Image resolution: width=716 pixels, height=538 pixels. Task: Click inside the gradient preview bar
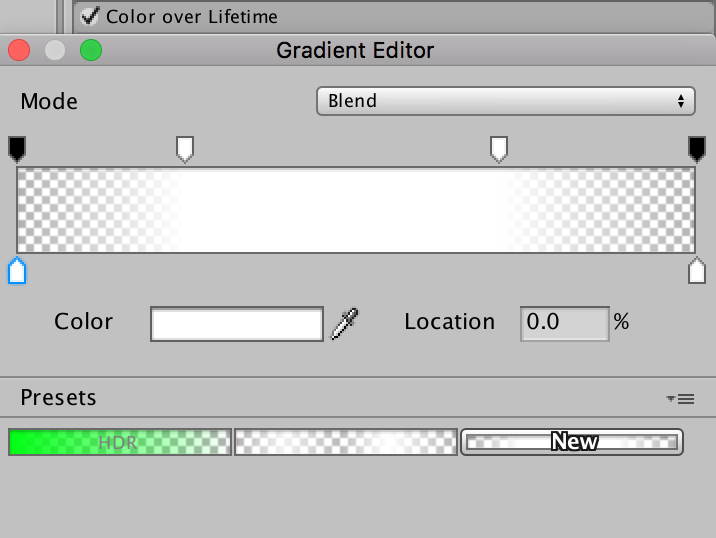356,210
